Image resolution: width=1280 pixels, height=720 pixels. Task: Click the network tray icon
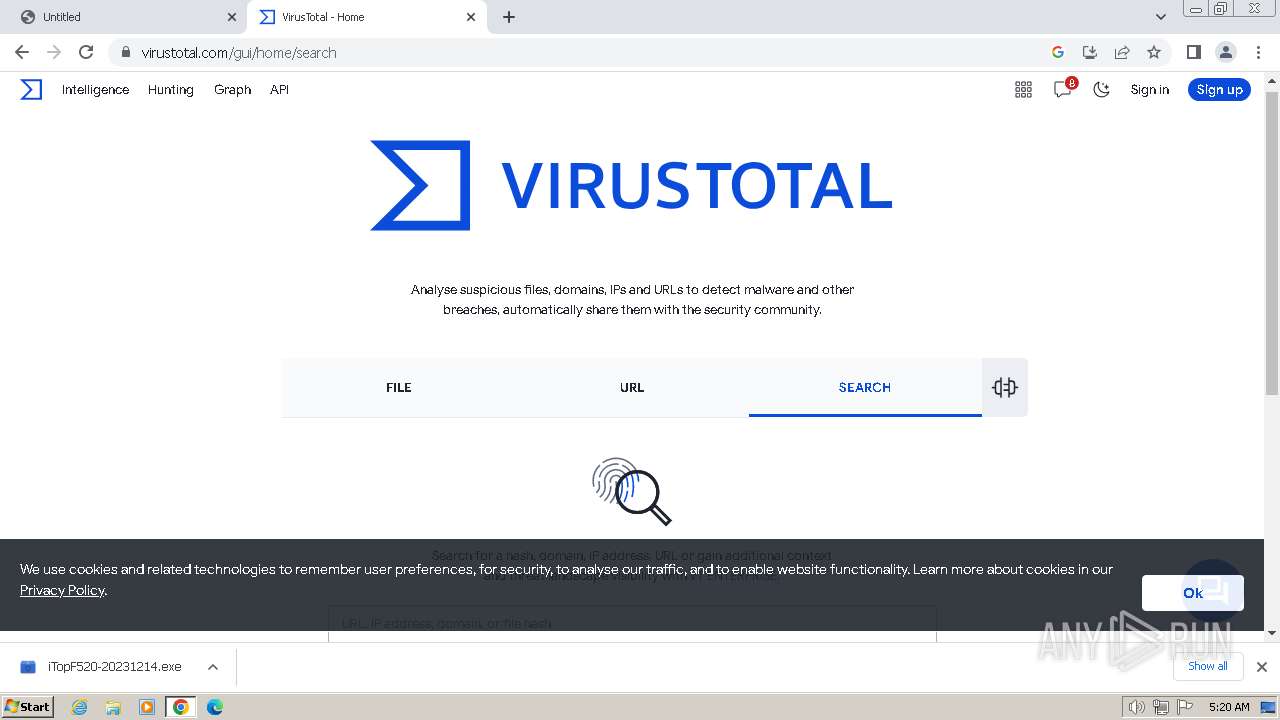(x=1160, y=707)
